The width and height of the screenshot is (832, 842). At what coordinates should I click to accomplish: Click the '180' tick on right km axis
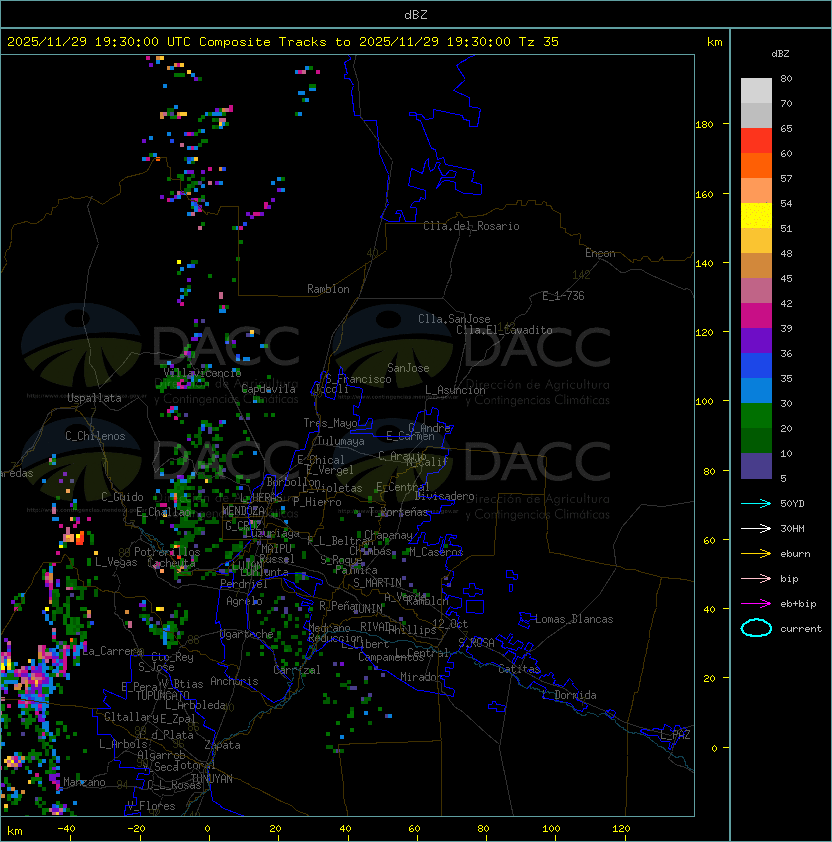click(704, 124)
